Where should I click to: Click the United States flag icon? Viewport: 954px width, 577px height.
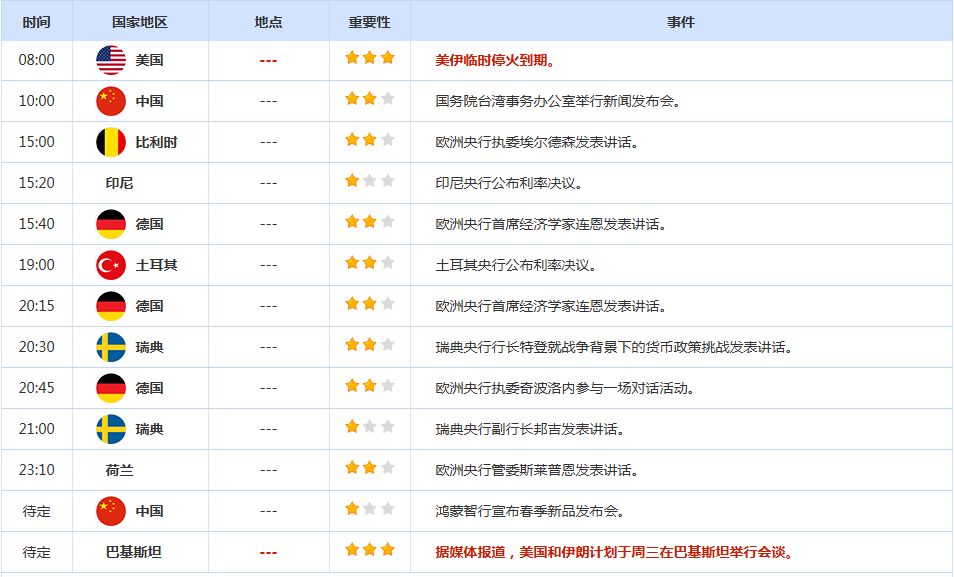coord(111,60)
